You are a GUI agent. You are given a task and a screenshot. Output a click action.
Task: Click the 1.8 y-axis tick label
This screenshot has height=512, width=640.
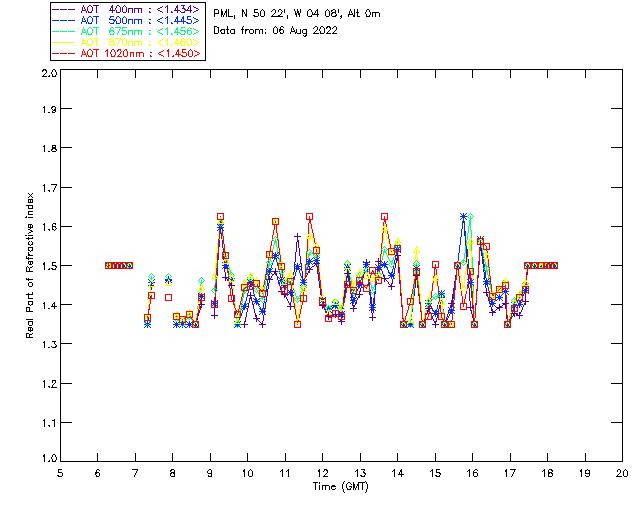(49, 148)
